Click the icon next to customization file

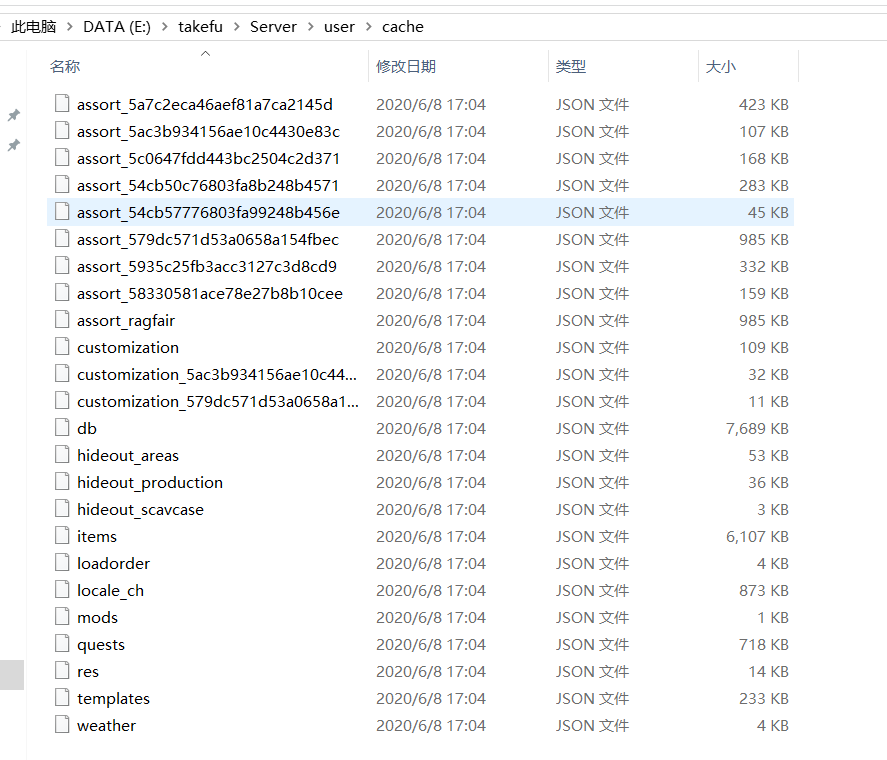[x=62, y=347]
